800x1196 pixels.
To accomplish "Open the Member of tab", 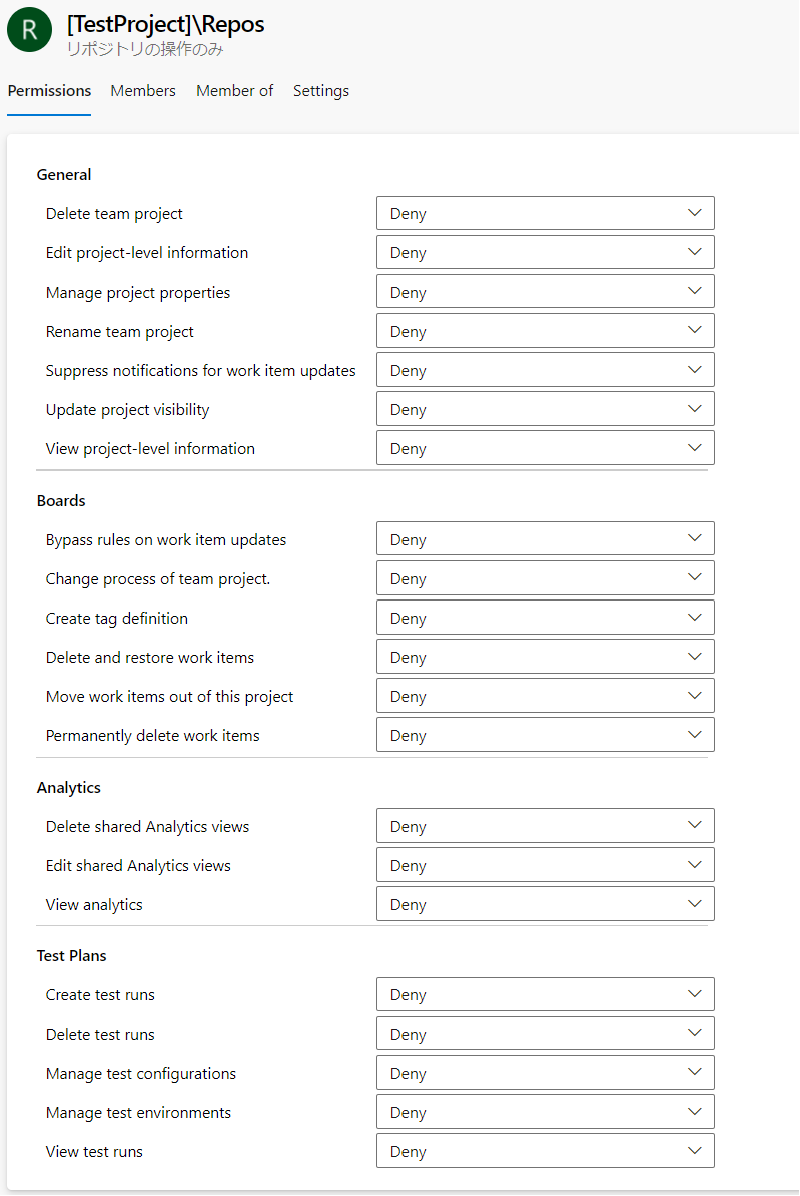I will click(234, 91).
